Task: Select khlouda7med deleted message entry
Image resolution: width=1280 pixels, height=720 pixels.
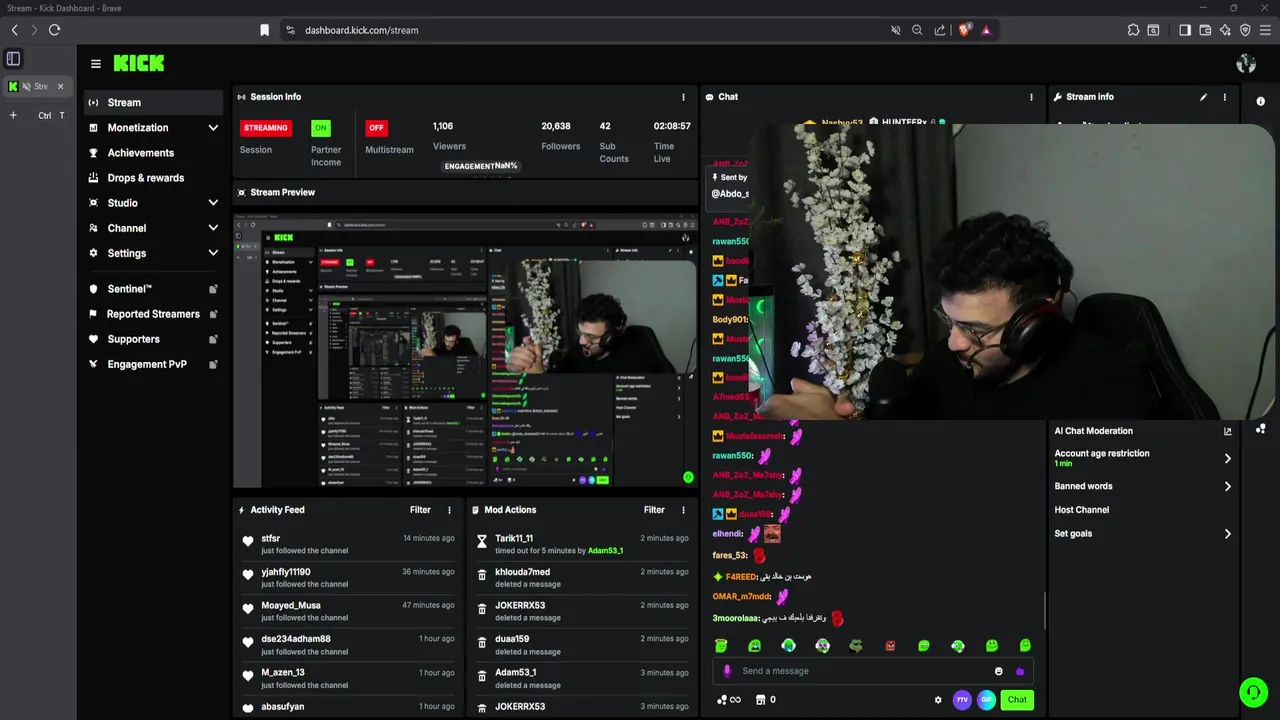Action: pyautogui.click(x=582, y=578)
